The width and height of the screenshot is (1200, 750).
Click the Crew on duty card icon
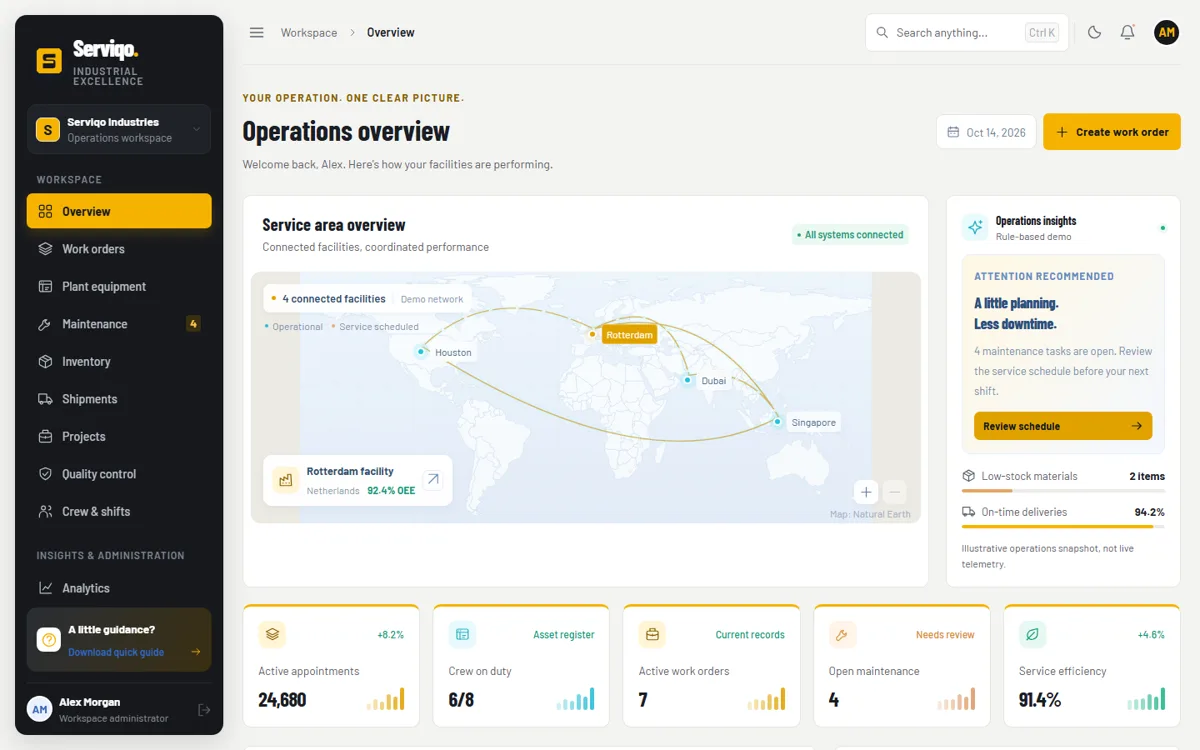point(462,634)
